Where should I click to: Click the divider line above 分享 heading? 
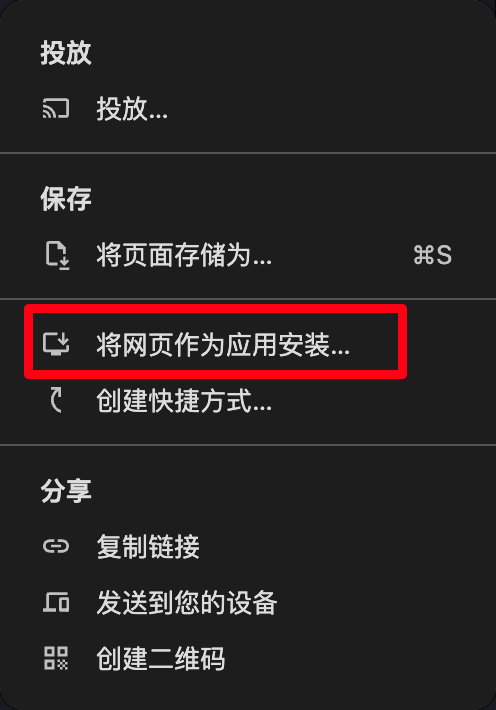click(248, 445)
